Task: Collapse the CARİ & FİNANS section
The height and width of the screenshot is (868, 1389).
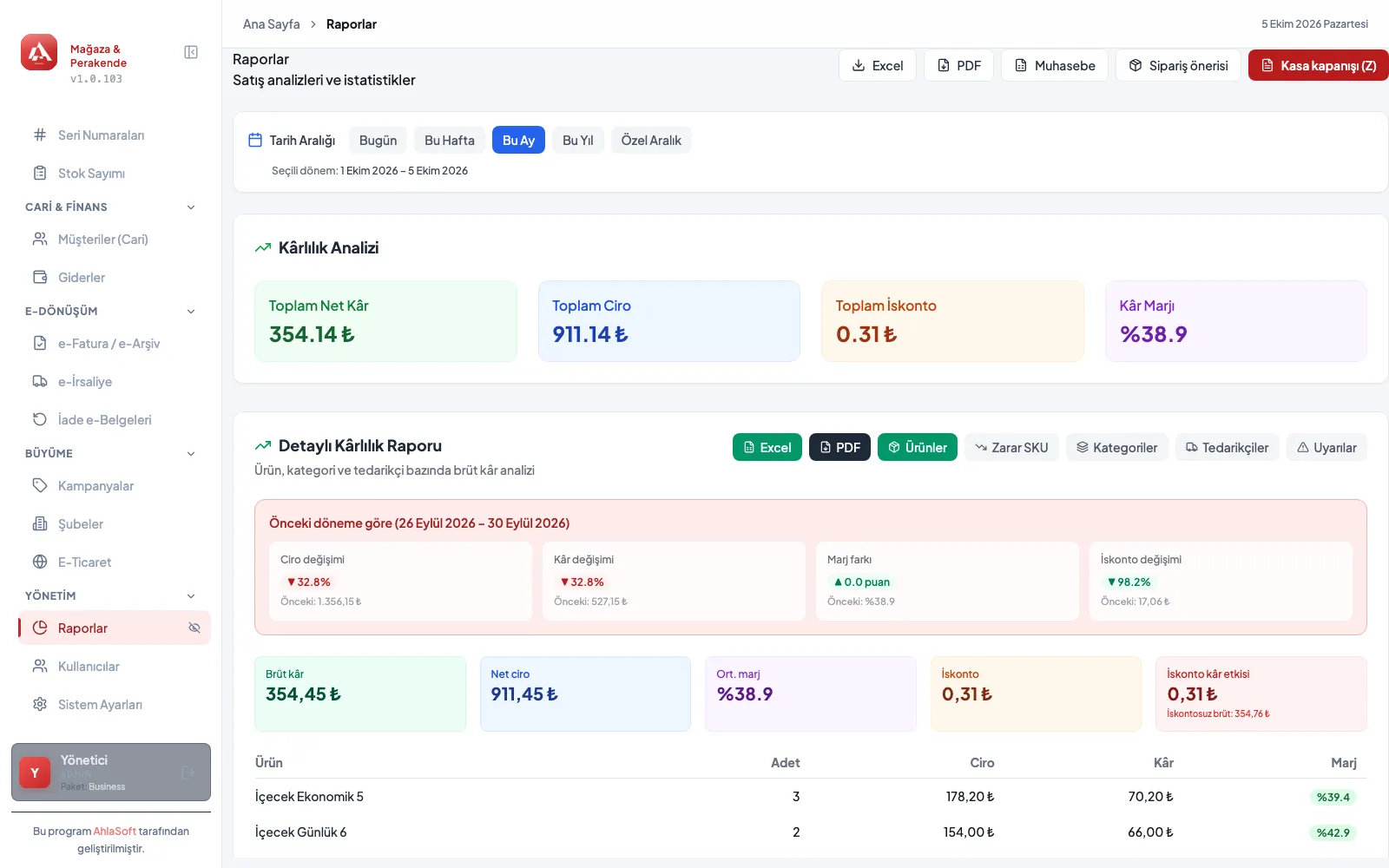Action: pos(191,207)
